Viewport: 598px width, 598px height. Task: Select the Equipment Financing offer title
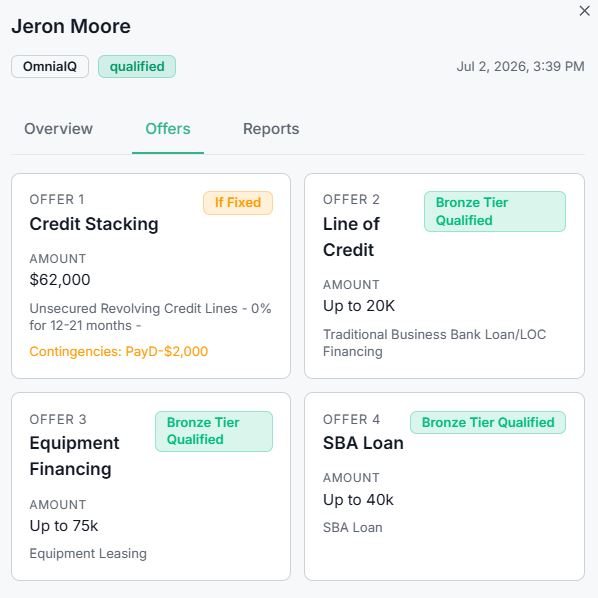pos(74,456)
